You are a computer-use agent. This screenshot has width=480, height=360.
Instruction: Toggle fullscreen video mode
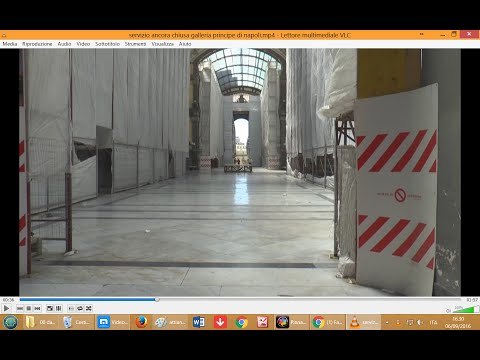pos(50,309)
